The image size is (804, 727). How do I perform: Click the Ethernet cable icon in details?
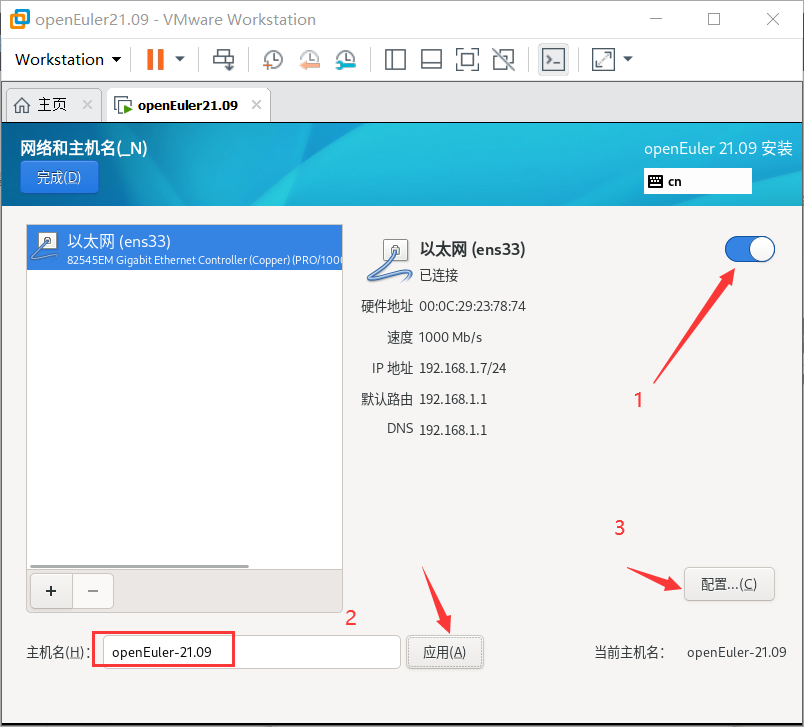point(390,260)
